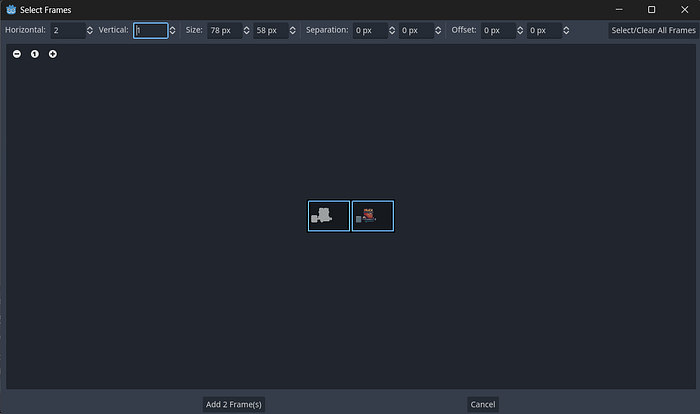Click the Vertical stepper arrows
This screenshot has height=414, width=700.
172,30
